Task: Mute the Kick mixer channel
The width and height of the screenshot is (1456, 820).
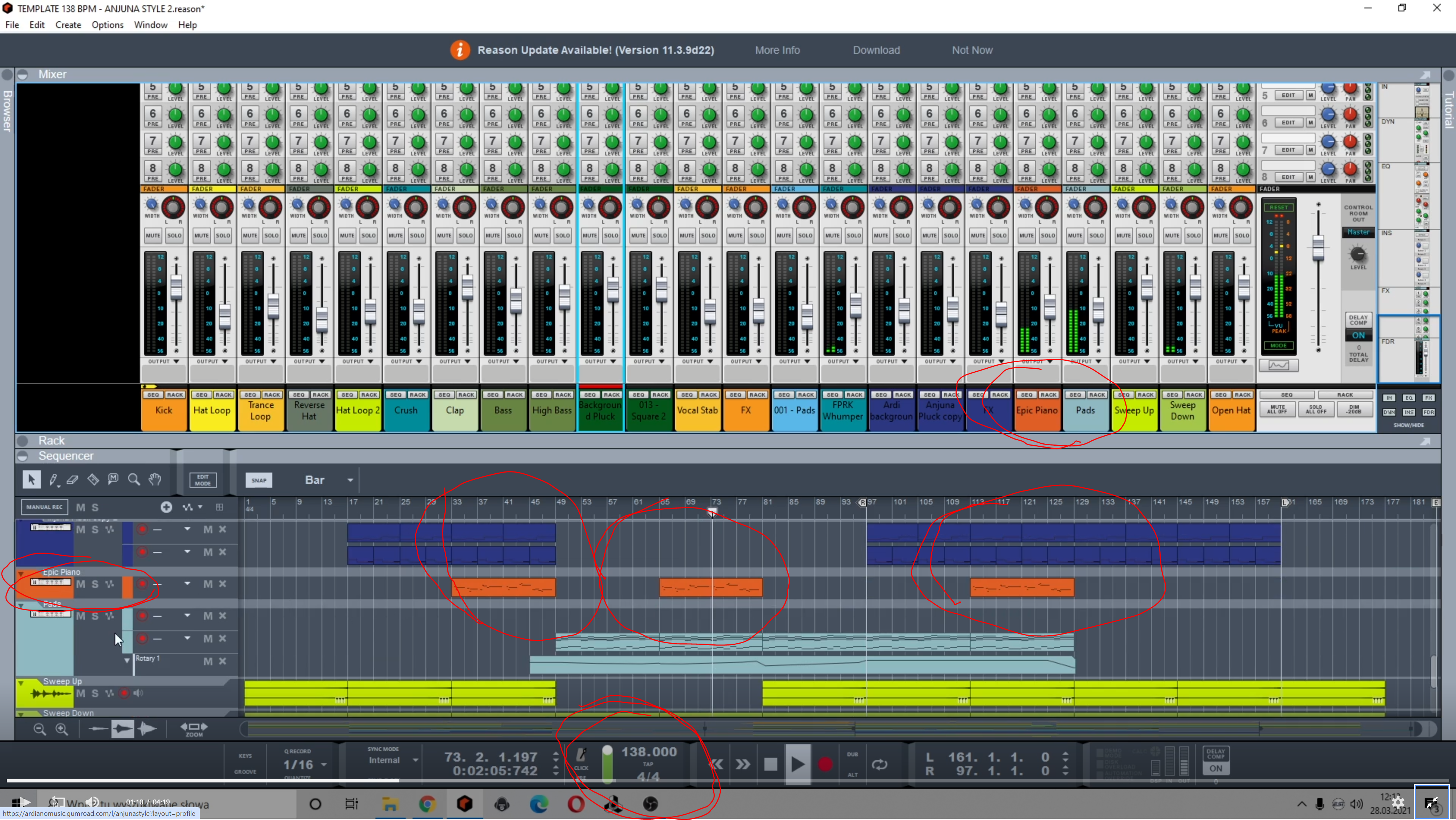Action: (152, 235)
